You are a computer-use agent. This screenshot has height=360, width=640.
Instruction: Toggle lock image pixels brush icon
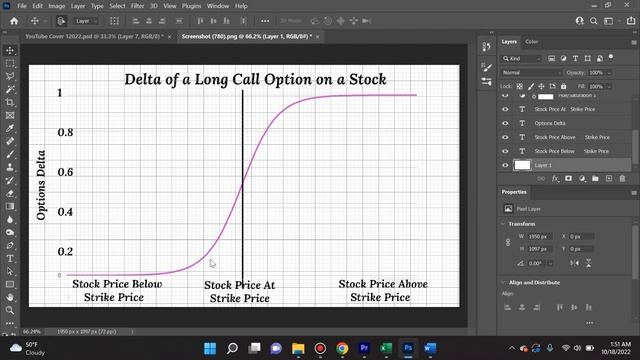pyautogui.click(x=531, y=87)
